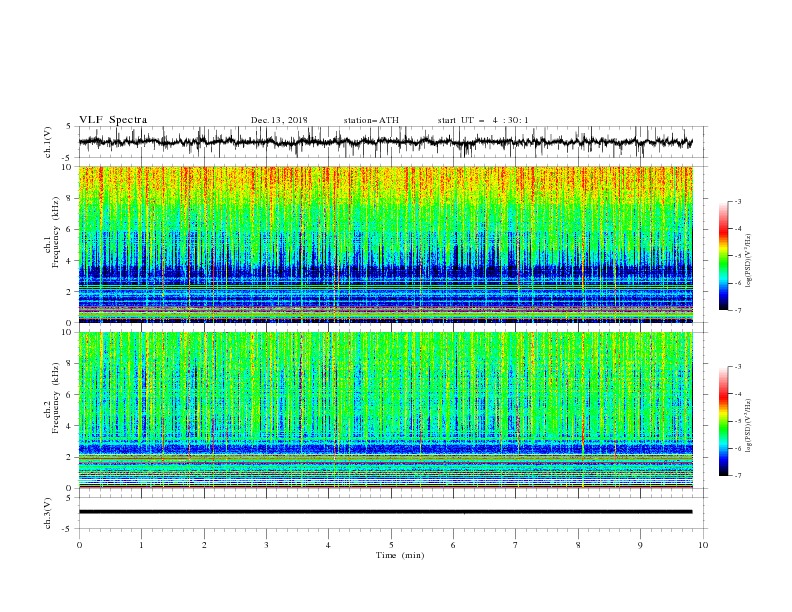The width and height of the screenshot is (792, 612).
Task: Click the "VLF Spectra" plot title
Action: 113,120
